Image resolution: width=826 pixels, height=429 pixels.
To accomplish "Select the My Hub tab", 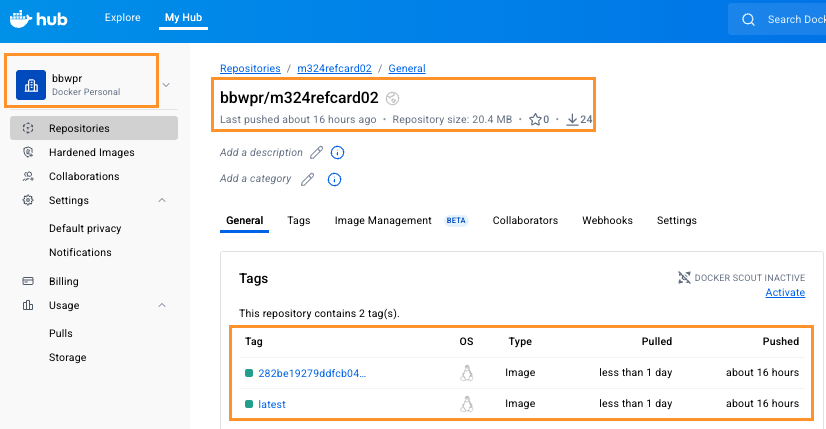I will 183,17.
